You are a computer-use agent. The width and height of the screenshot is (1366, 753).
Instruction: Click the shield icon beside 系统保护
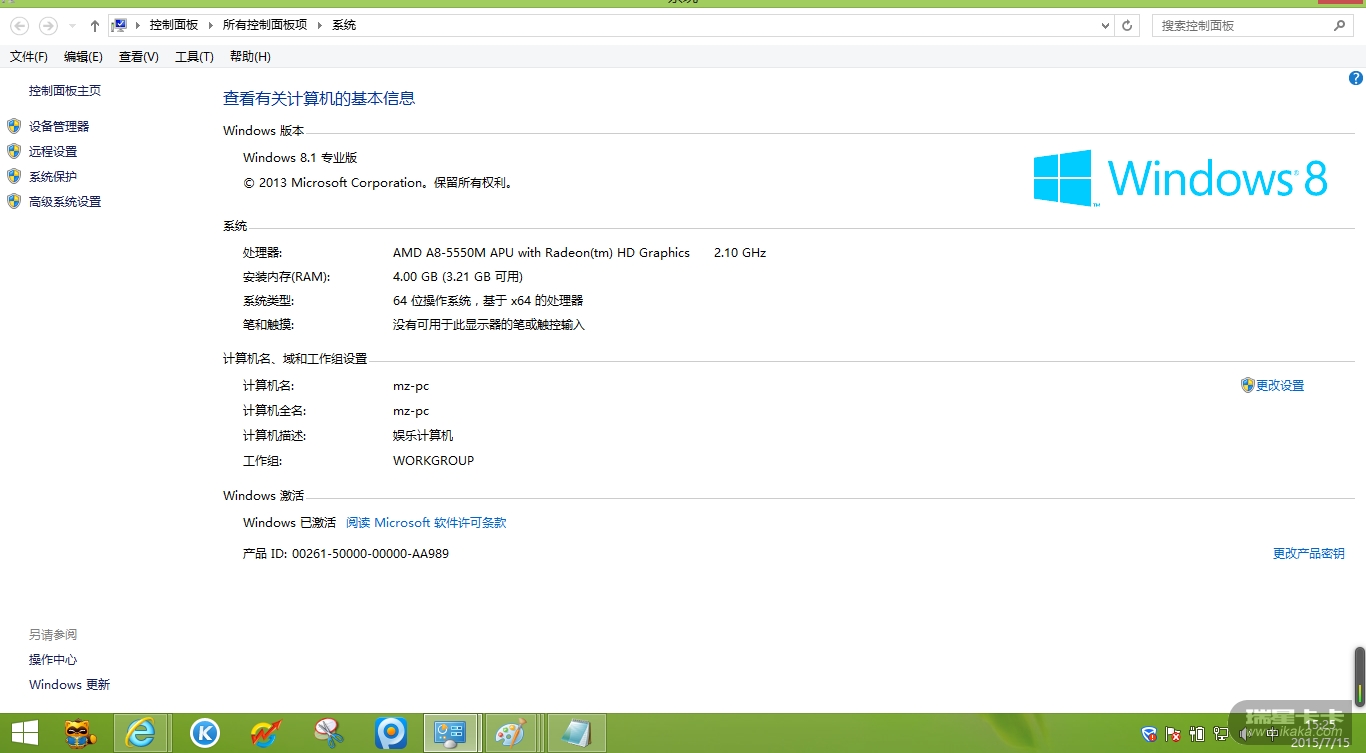[14, 176]
